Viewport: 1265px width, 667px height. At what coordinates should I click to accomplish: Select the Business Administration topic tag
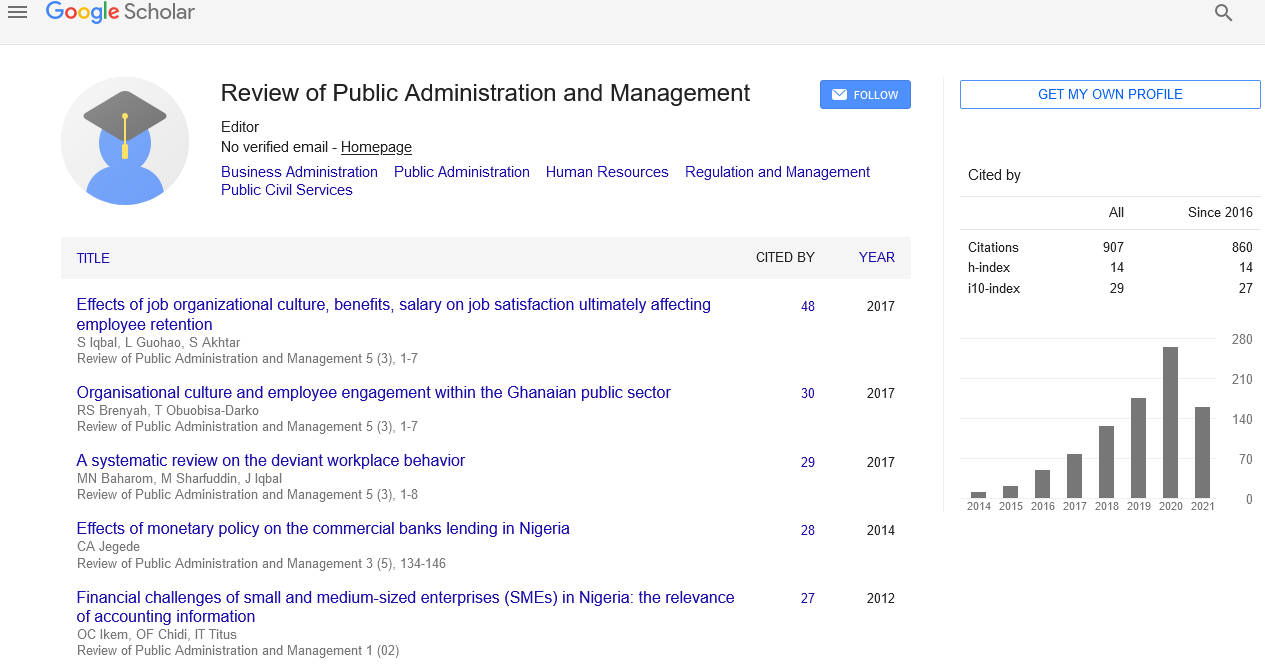tap(299, 172)
